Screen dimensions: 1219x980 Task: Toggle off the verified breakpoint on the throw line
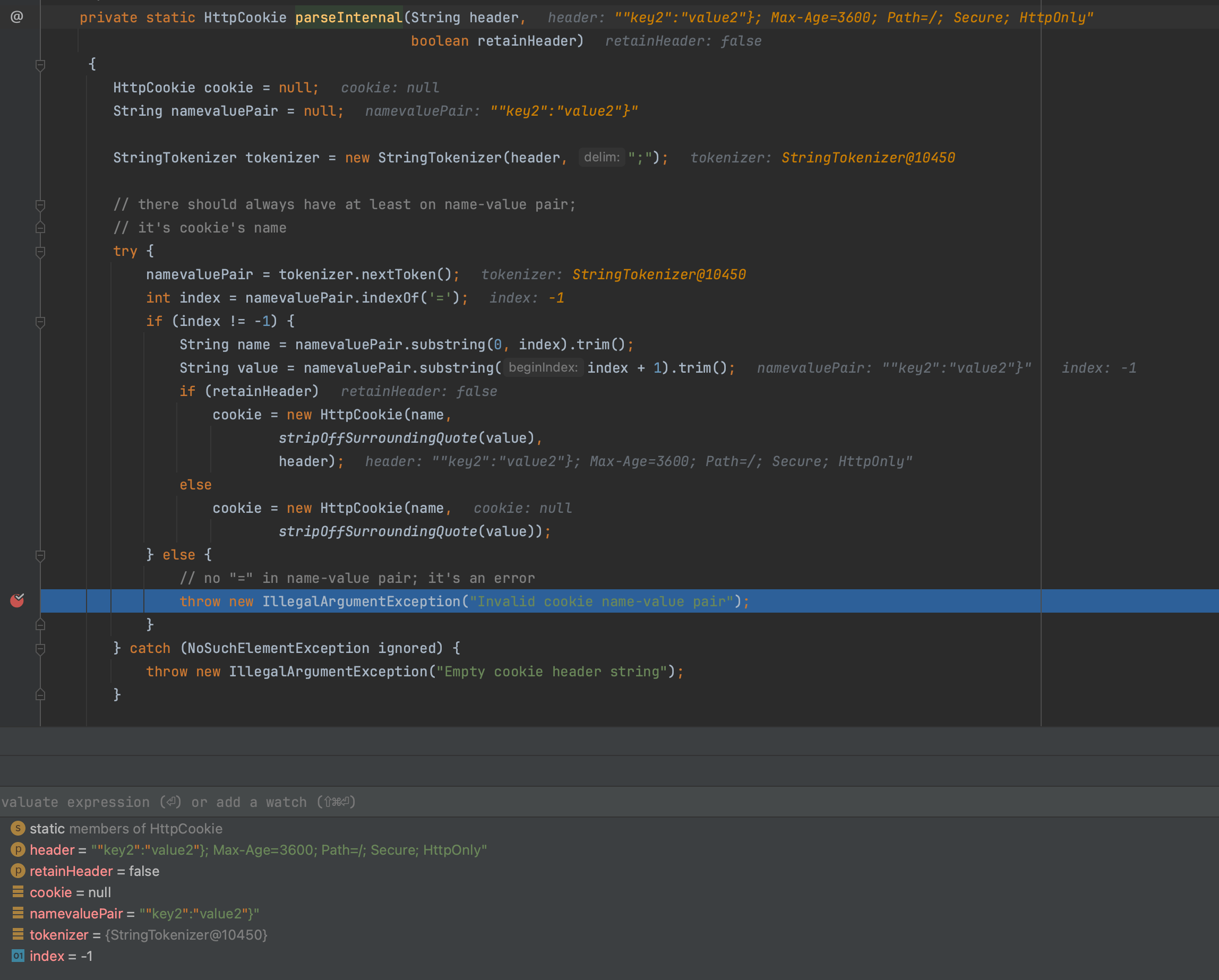[x=17, y=601]
